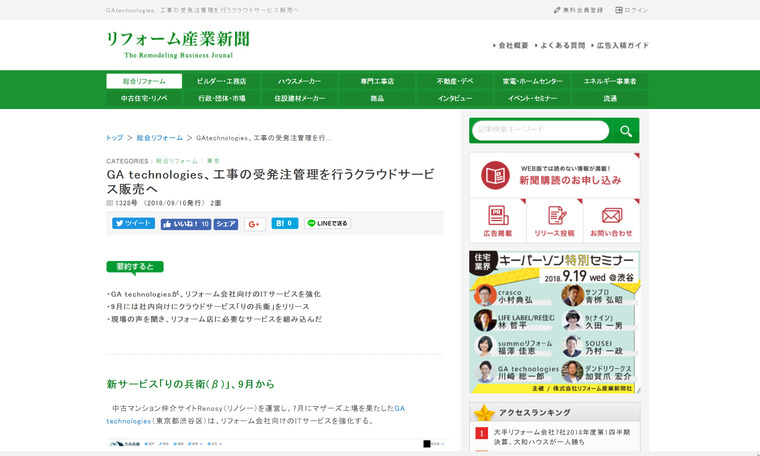Click the Hatena bookmark B! button
Image resolution: width=760 pixels, height=456 pixels.
click(284, 224)
